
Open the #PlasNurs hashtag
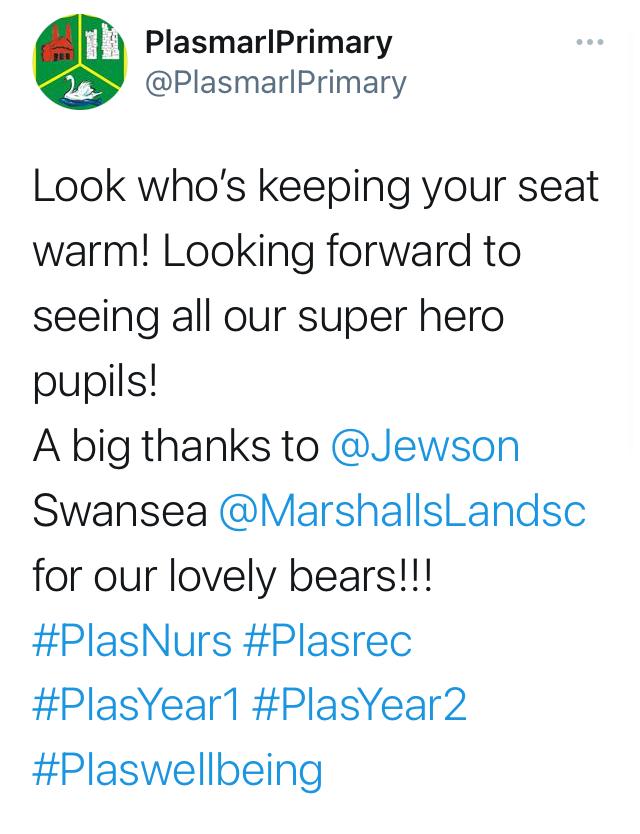click(132, 641)
